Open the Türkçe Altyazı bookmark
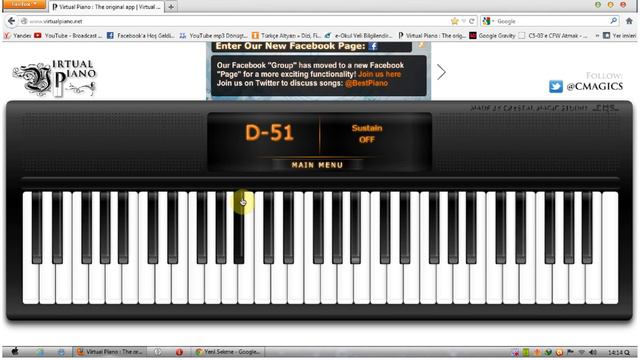640x360 pixels. [286, 36]
